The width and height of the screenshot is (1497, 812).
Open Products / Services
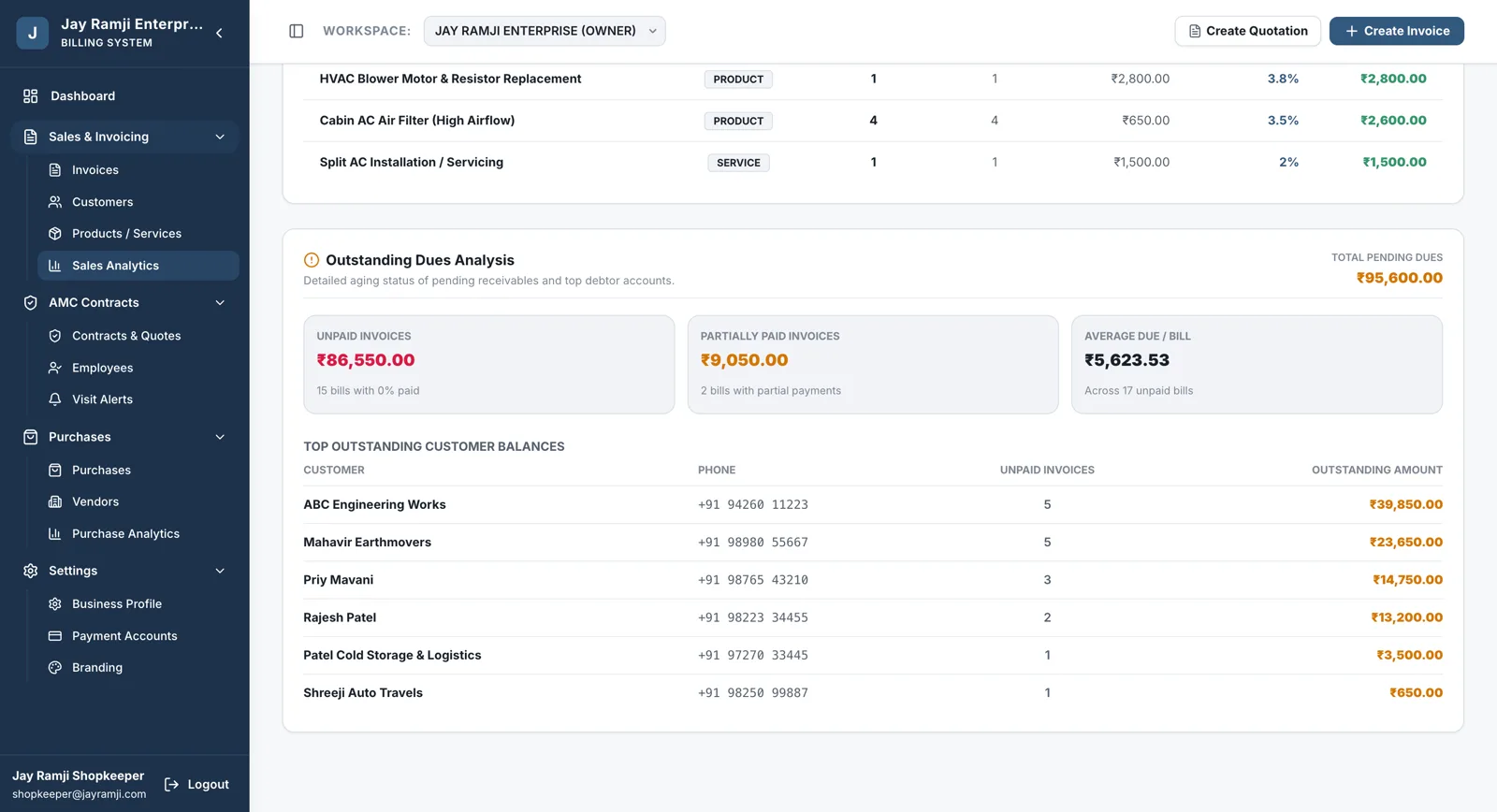[x=138, y=234]
